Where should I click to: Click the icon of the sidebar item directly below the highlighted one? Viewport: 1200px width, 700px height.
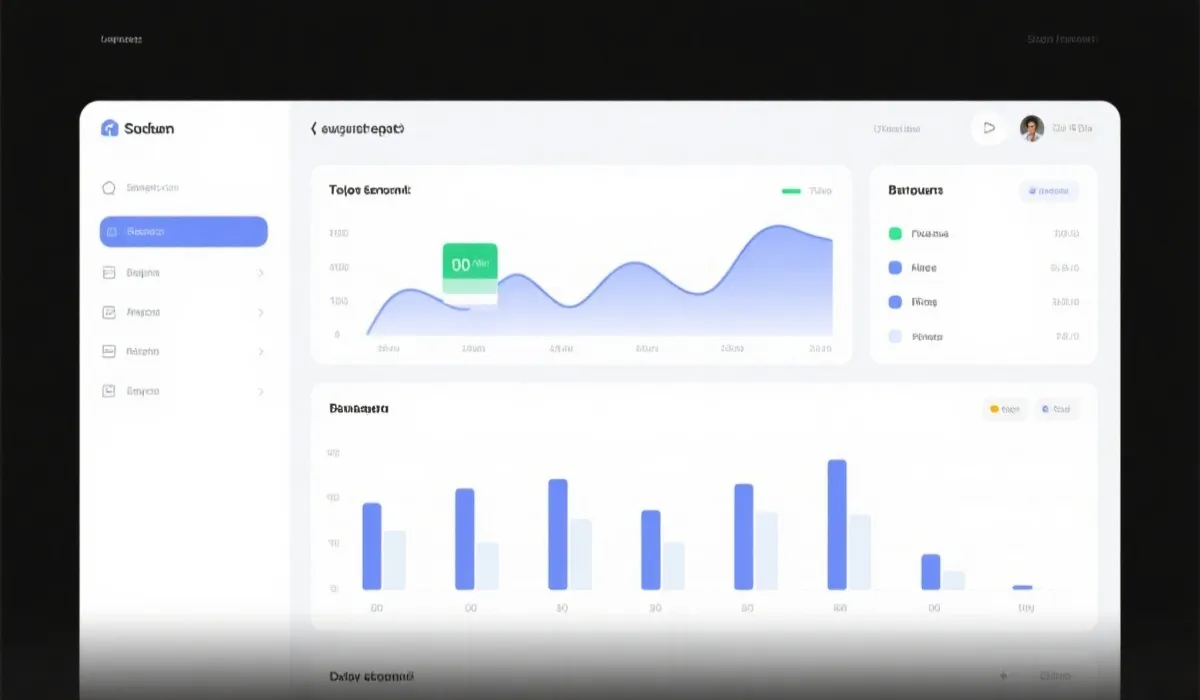[109, 272]
